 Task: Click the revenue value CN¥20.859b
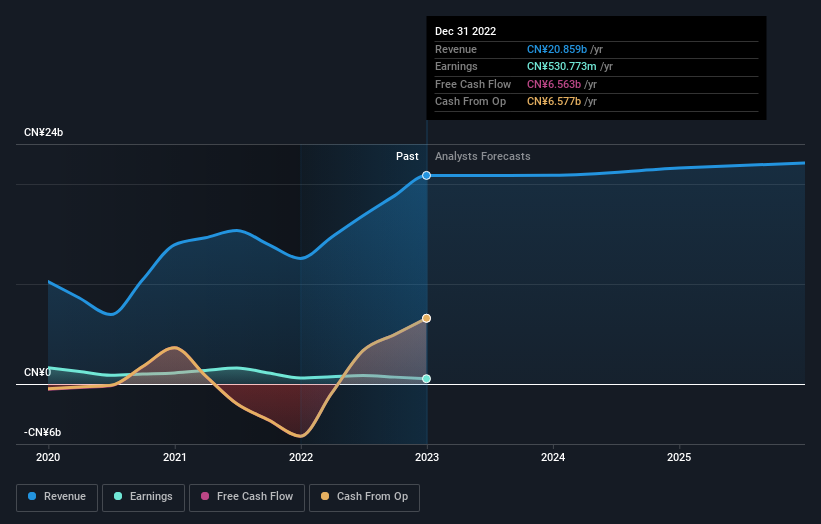coord(557,49)
